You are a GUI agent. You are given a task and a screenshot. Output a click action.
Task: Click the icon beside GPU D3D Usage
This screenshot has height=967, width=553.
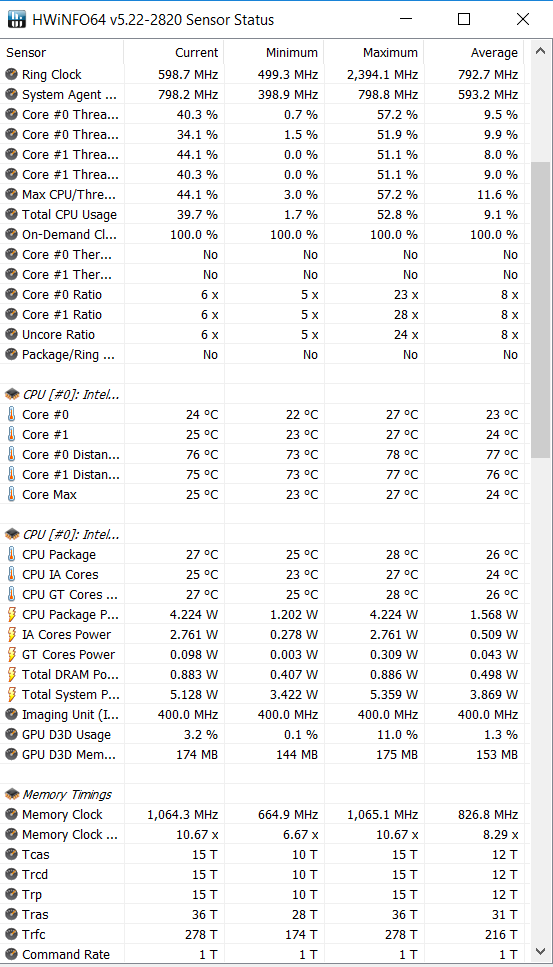11,735
